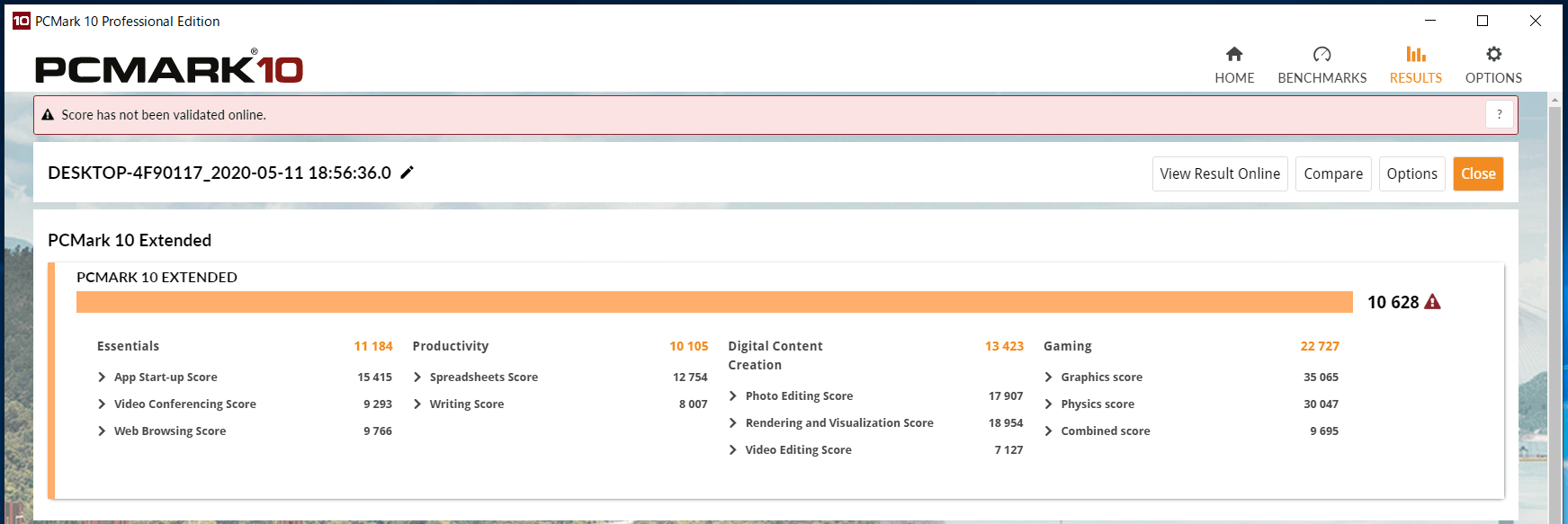Click Physics score value 30 047
Screen dimensions: 1568x524
(x=1321, y=404)
